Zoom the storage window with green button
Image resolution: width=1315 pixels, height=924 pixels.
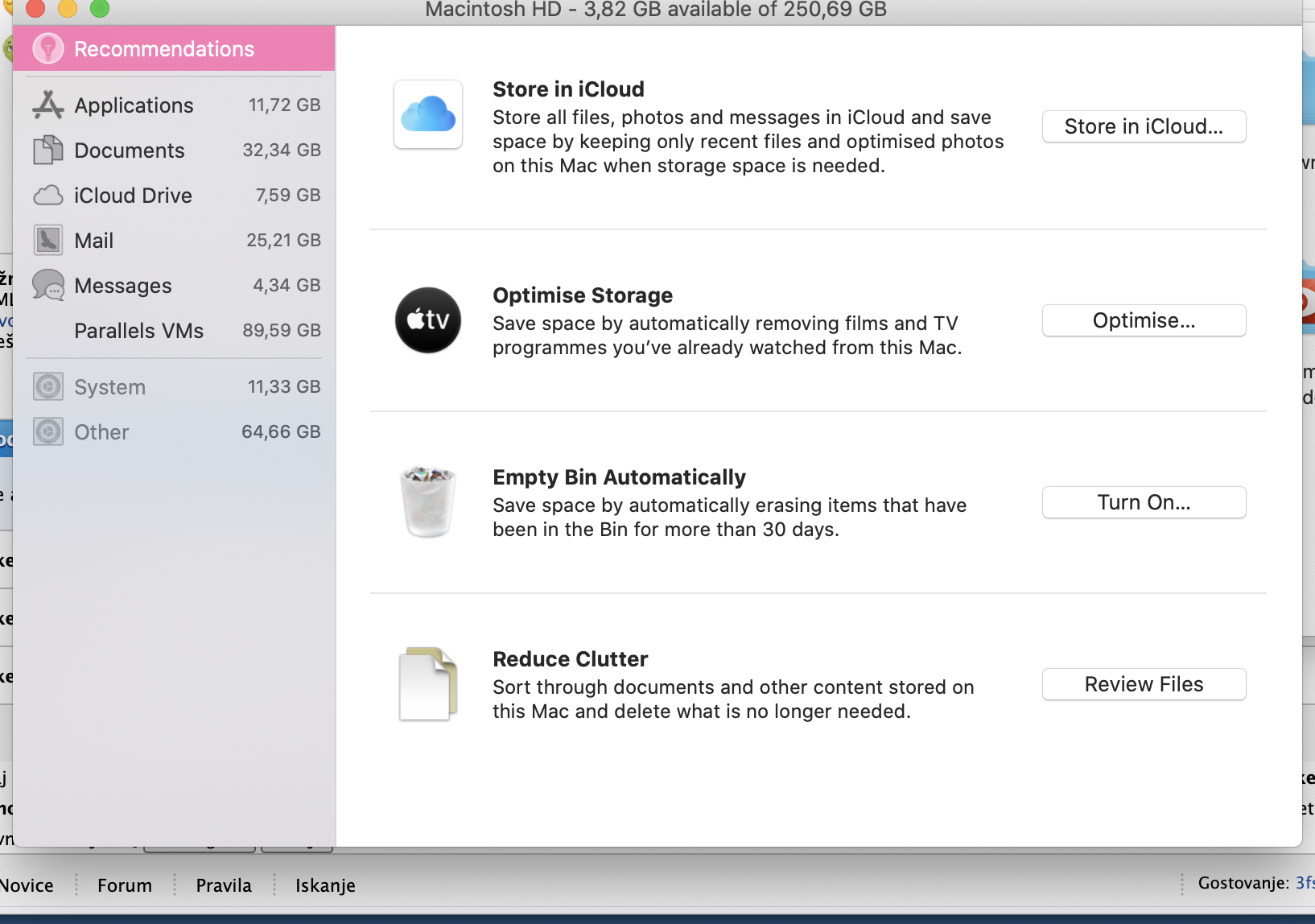coord(100,7)
